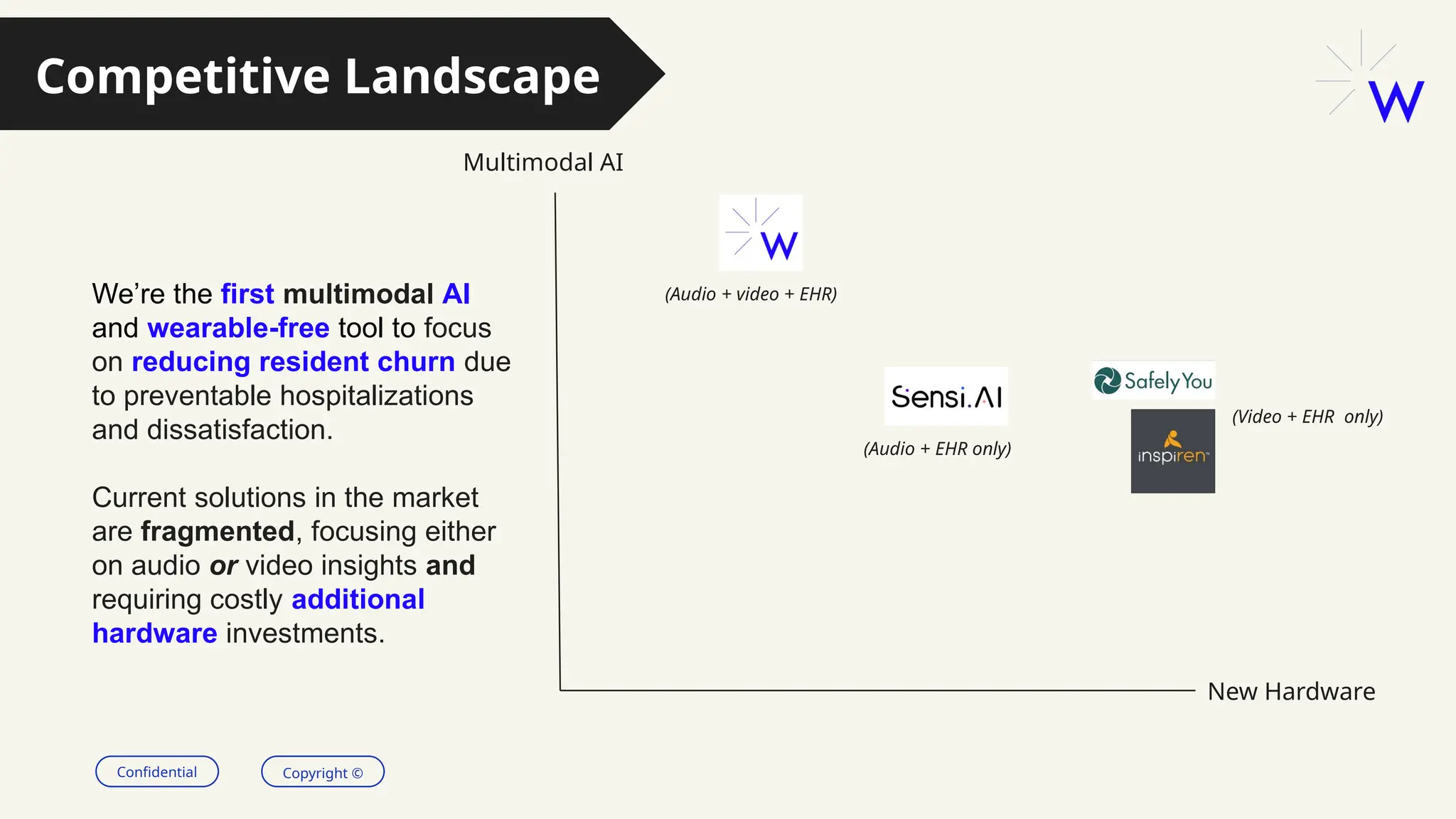Select the Multimodal AI axis label

543,163
